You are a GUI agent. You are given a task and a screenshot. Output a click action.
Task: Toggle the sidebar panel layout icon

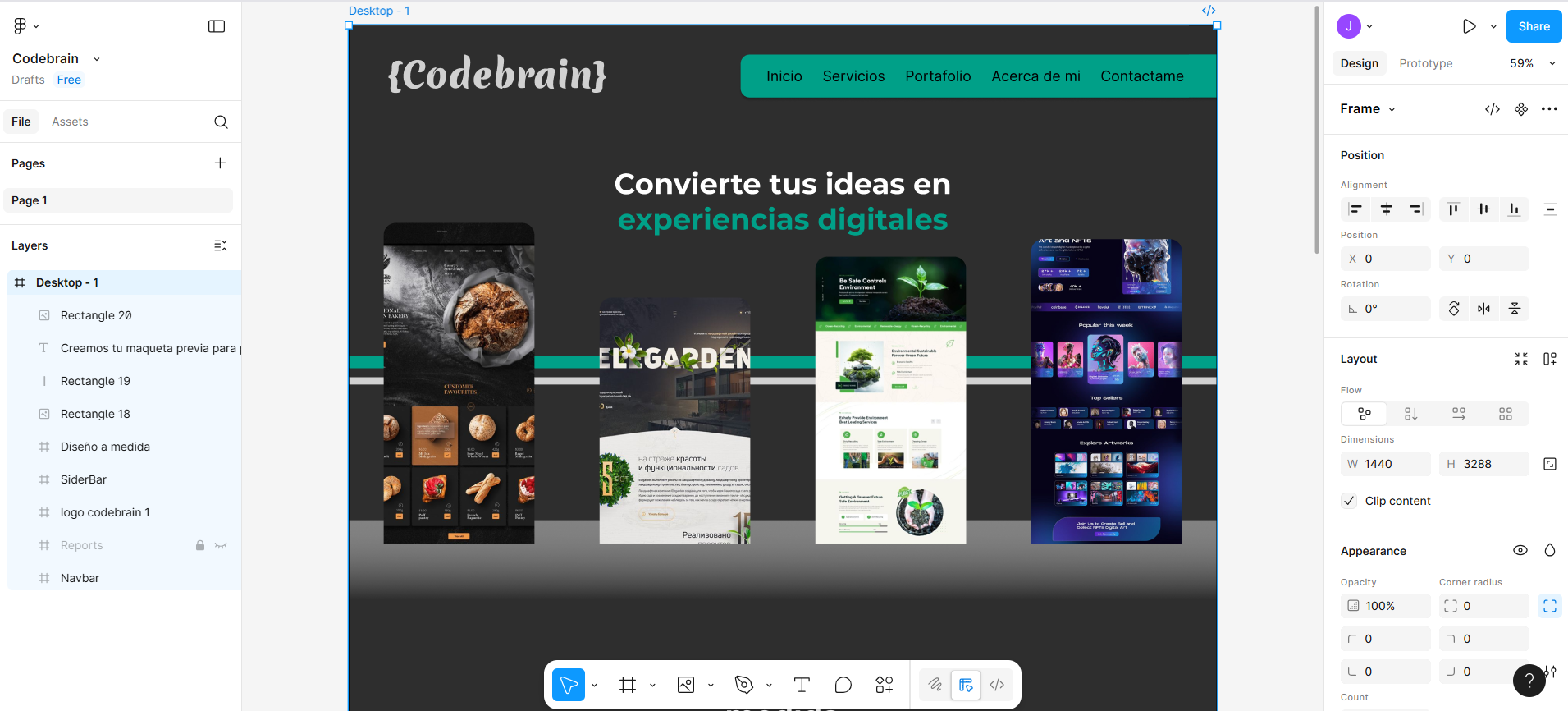[217, 26]
